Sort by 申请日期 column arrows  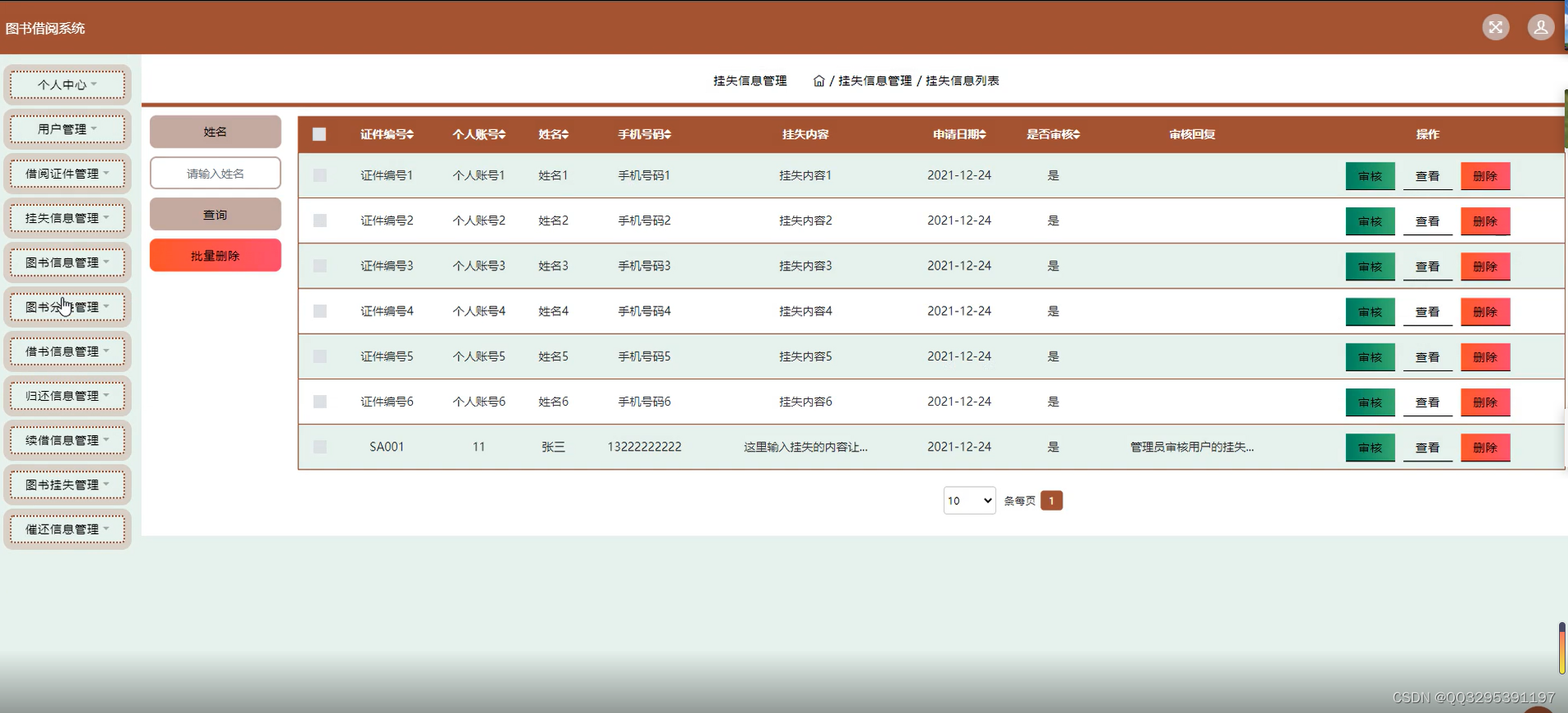point(982,134)
